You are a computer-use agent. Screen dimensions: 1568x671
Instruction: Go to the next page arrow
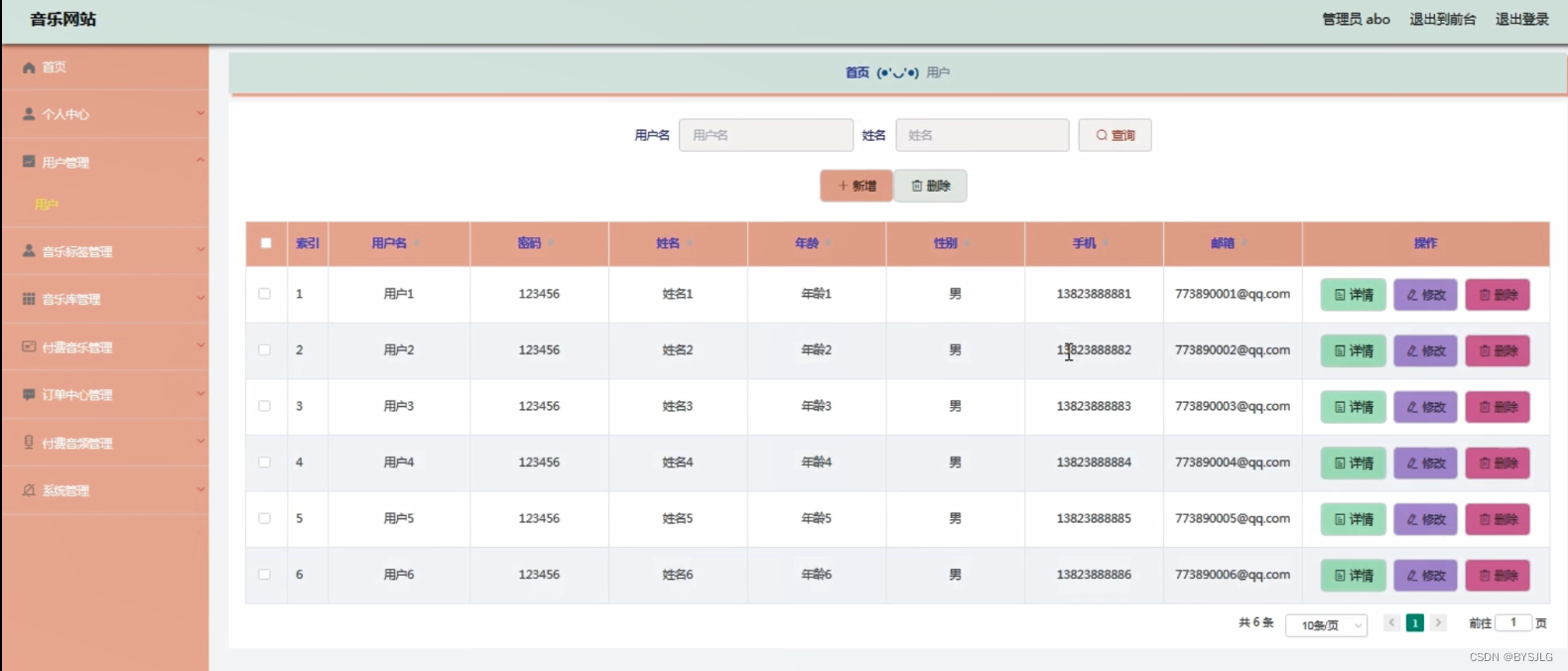pos(1438,622)
